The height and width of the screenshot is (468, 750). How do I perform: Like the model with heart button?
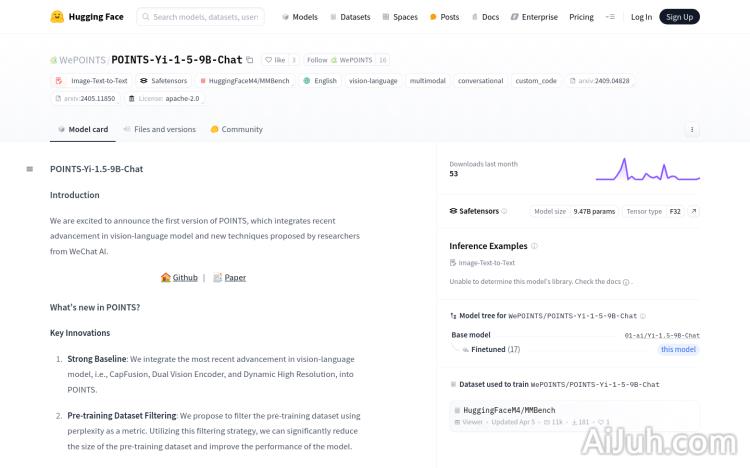[276, 60]
